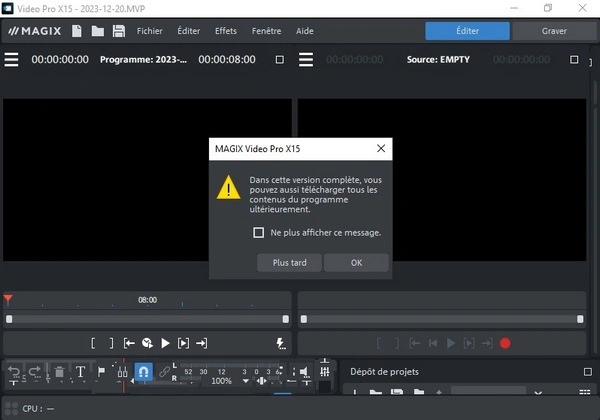The image size is (600, 420).
Task: Click the Plus tard button
Action: coord(289,263)
